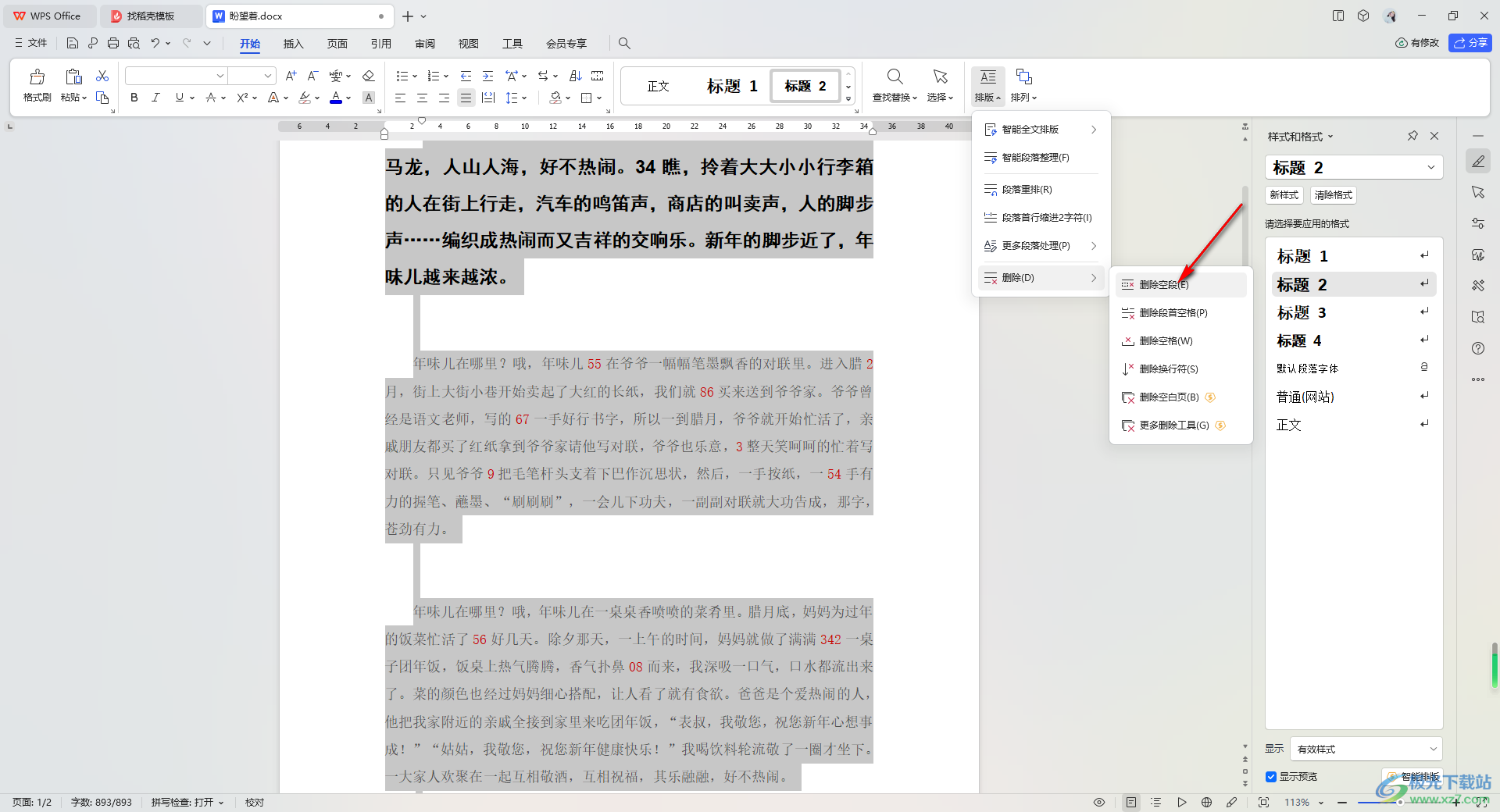Viewport: 1500px width, 812px height.
Task: Click 拼写检查: 打开 in status bar
Action: pyautogui.click(x=187, y=803)
